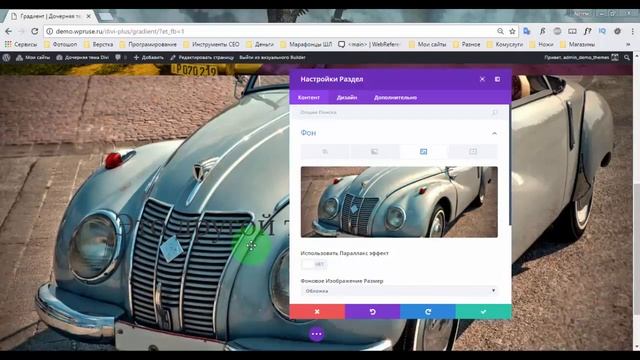Open the Фотошоп bookmarks folder
This screenshot has height=360, width=640.
[60, 44]
